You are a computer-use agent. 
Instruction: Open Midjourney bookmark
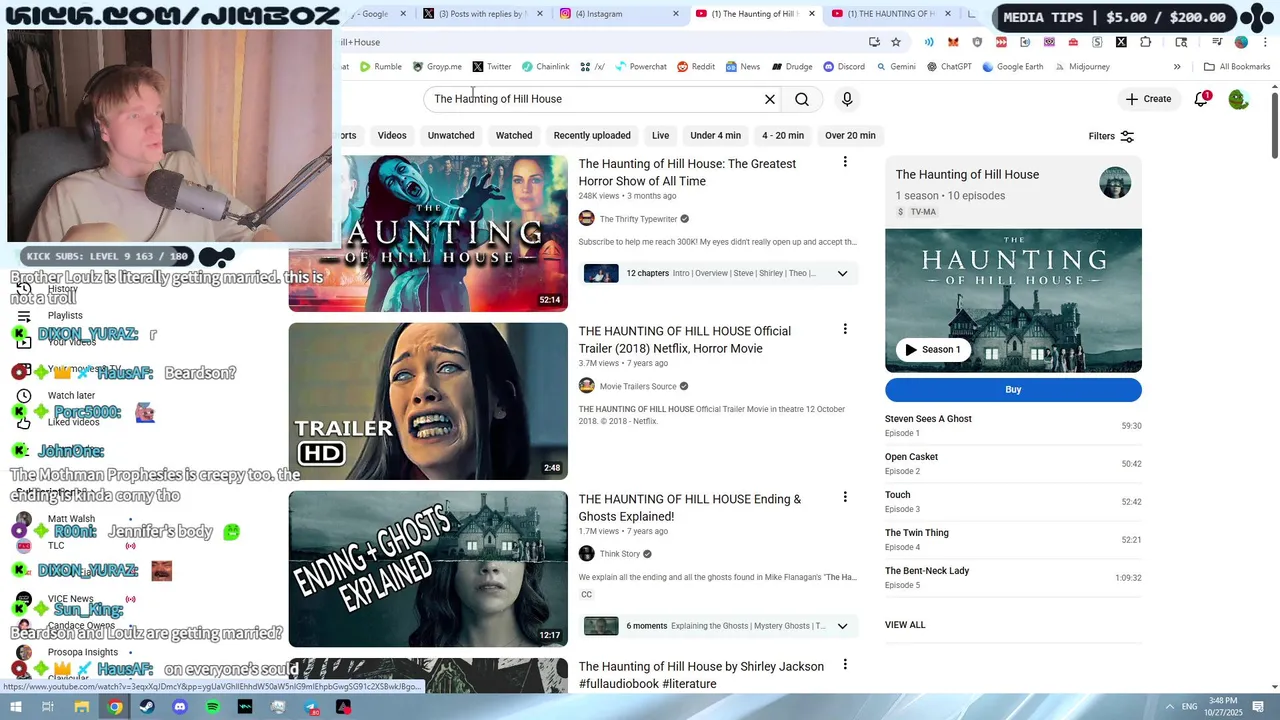pos(1081,67)
